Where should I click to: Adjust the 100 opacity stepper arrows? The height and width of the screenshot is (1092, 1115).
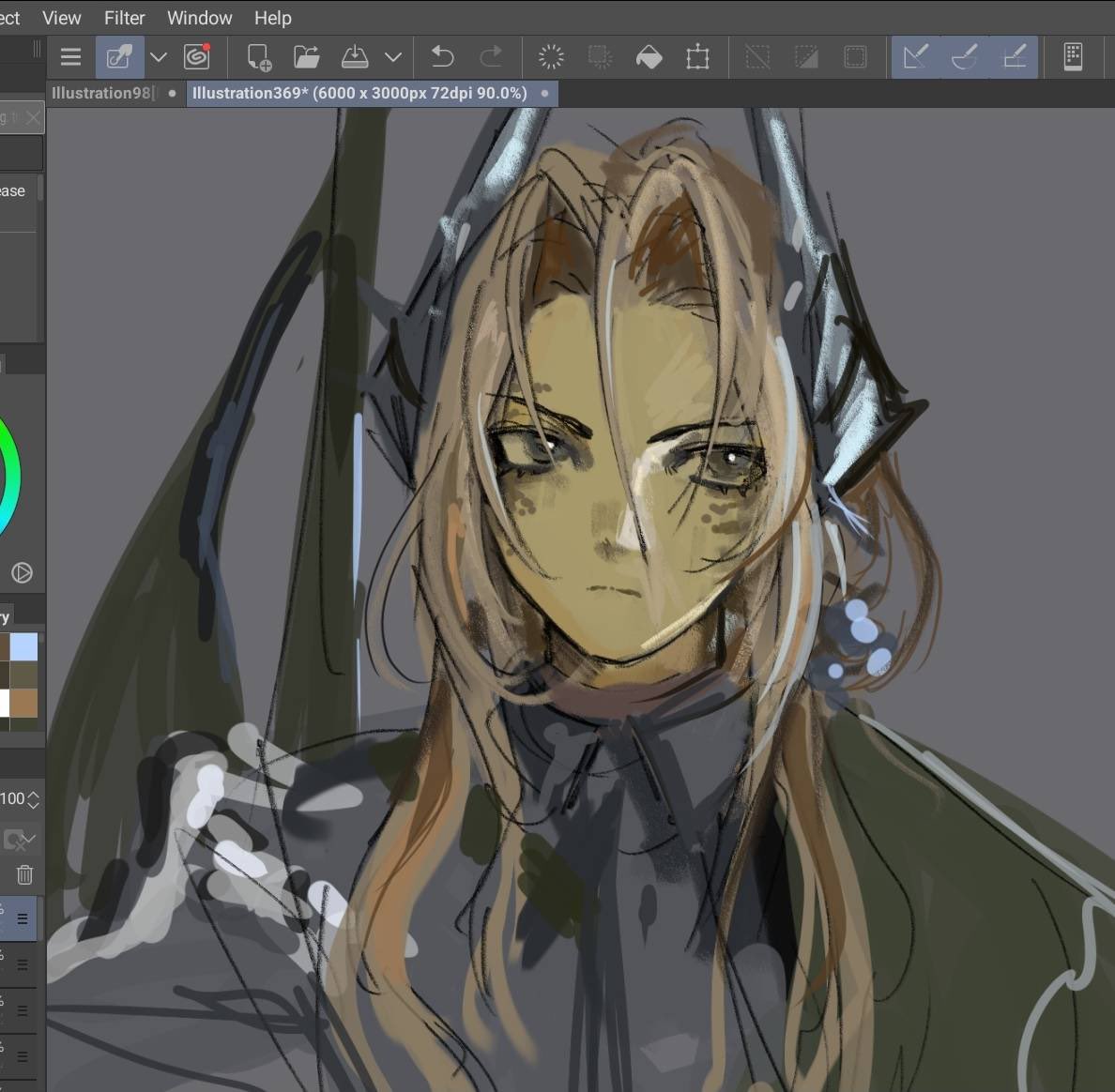(x=33, y=800)
